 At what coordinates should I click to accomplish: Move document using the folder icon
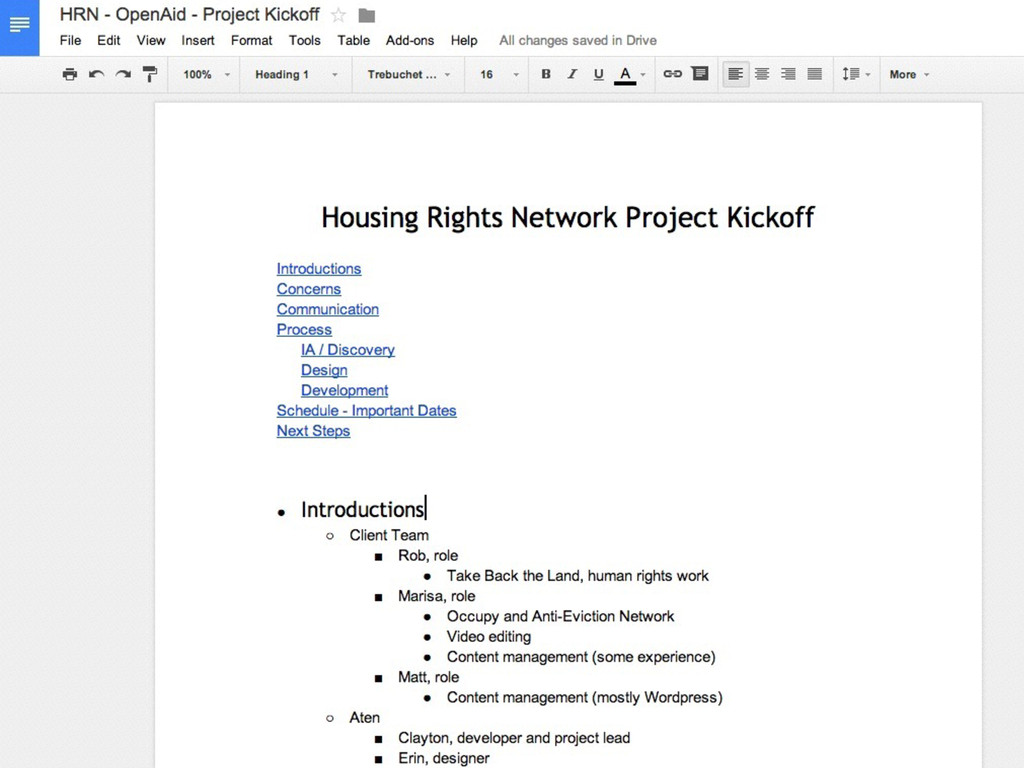click(x=367, y=15)
